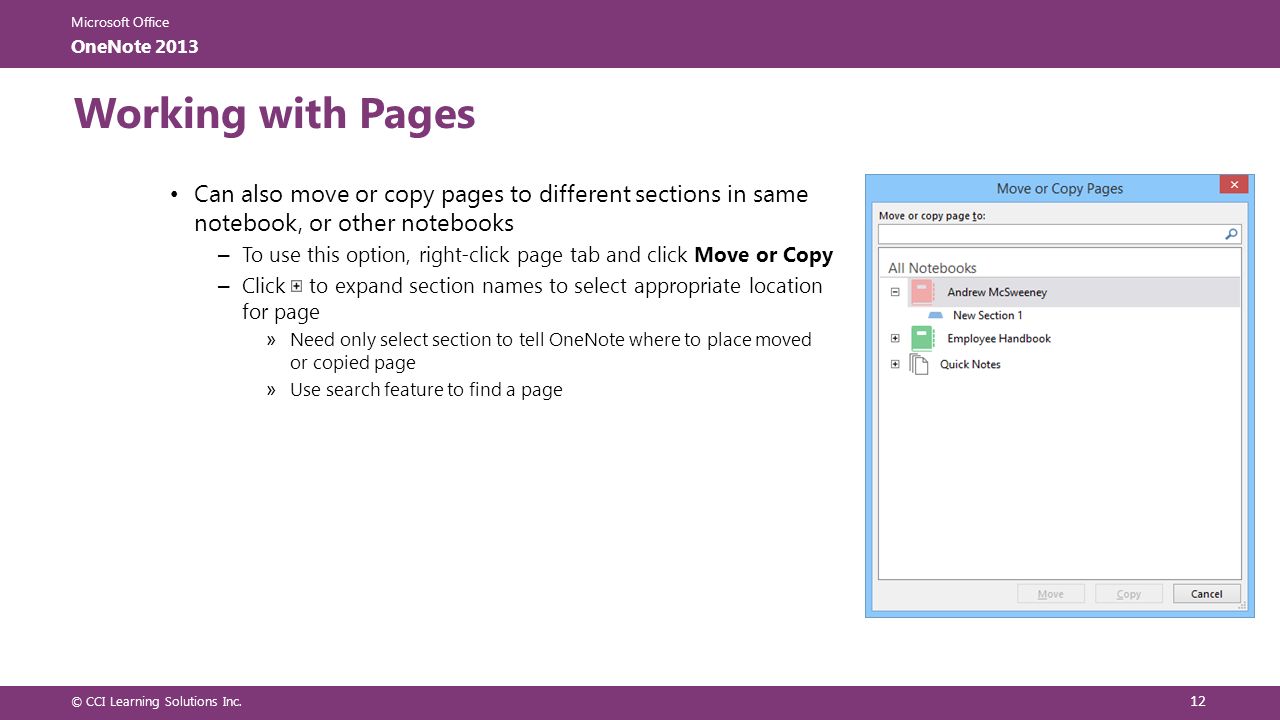This screenshot has width=1280, height=720.
Task: Click the CCI Learning Solutions Inc. footer
Action: coord(157,702)
